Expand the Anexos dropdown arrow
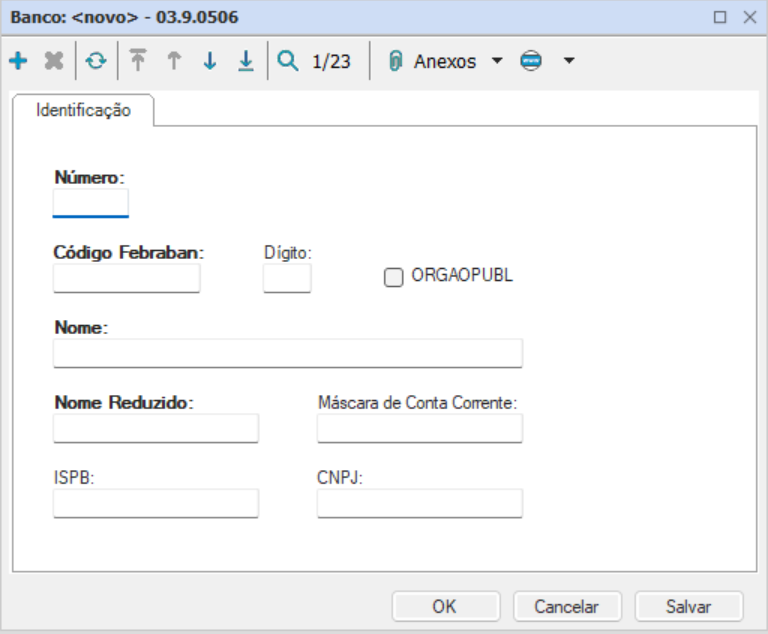The width and height of the screenshot is (768, 634). [497, 61]
